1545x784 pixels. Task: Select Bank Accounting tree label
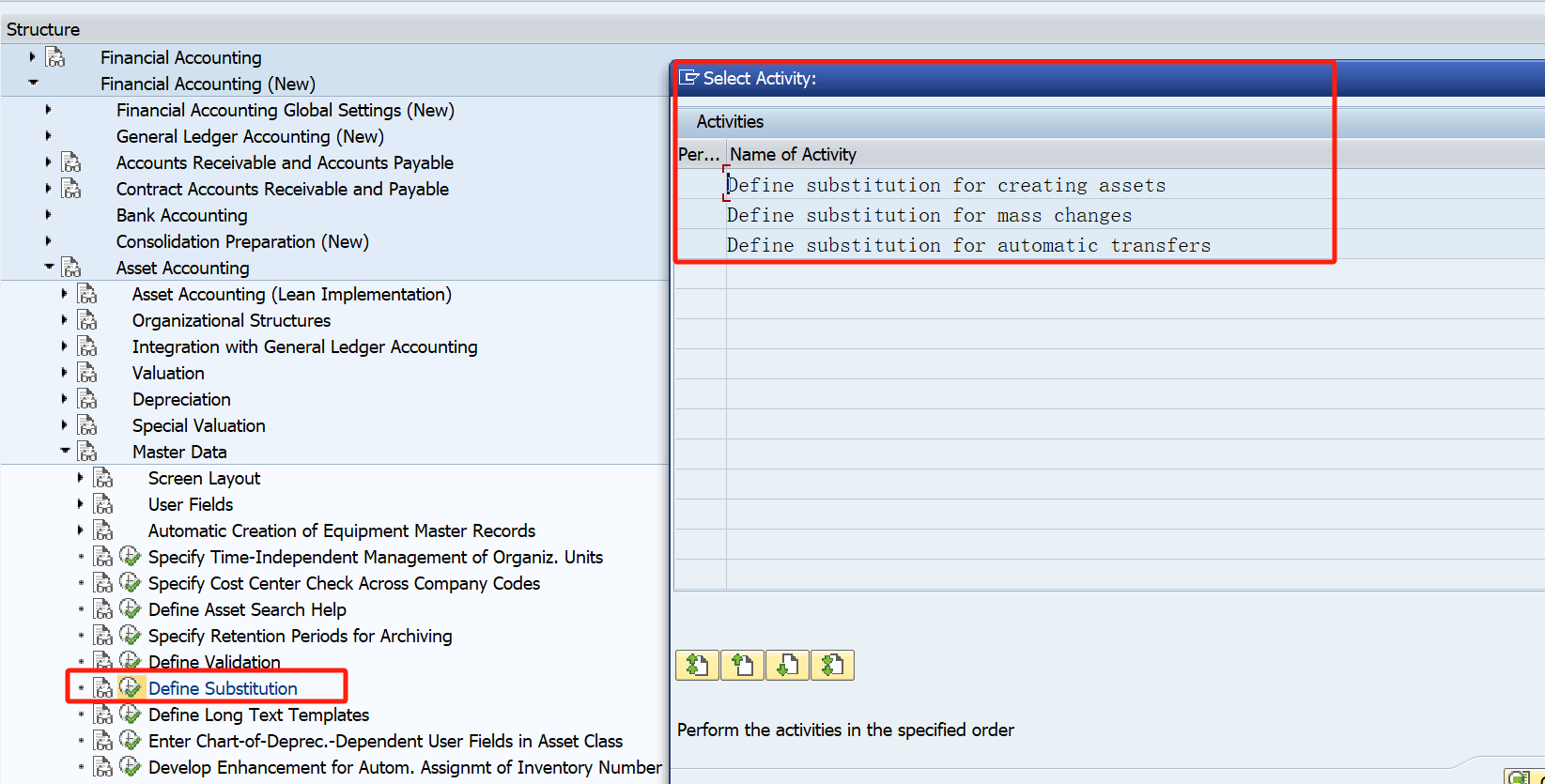(x=181, y=215)
